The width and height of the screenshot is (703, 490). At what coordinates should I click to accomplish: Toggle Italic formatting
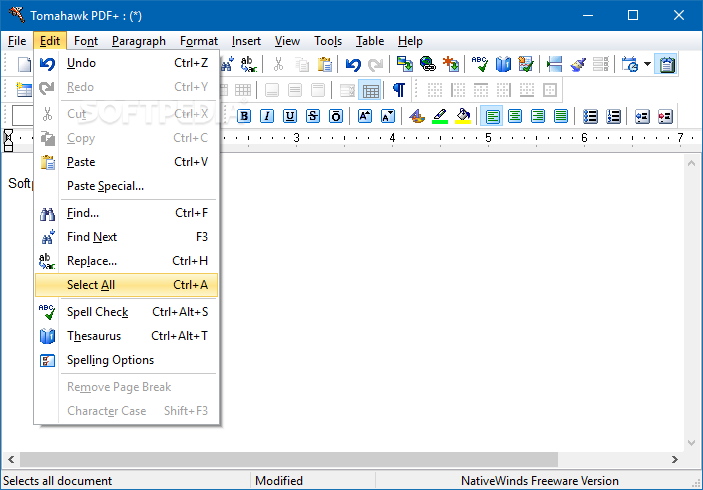267,116
